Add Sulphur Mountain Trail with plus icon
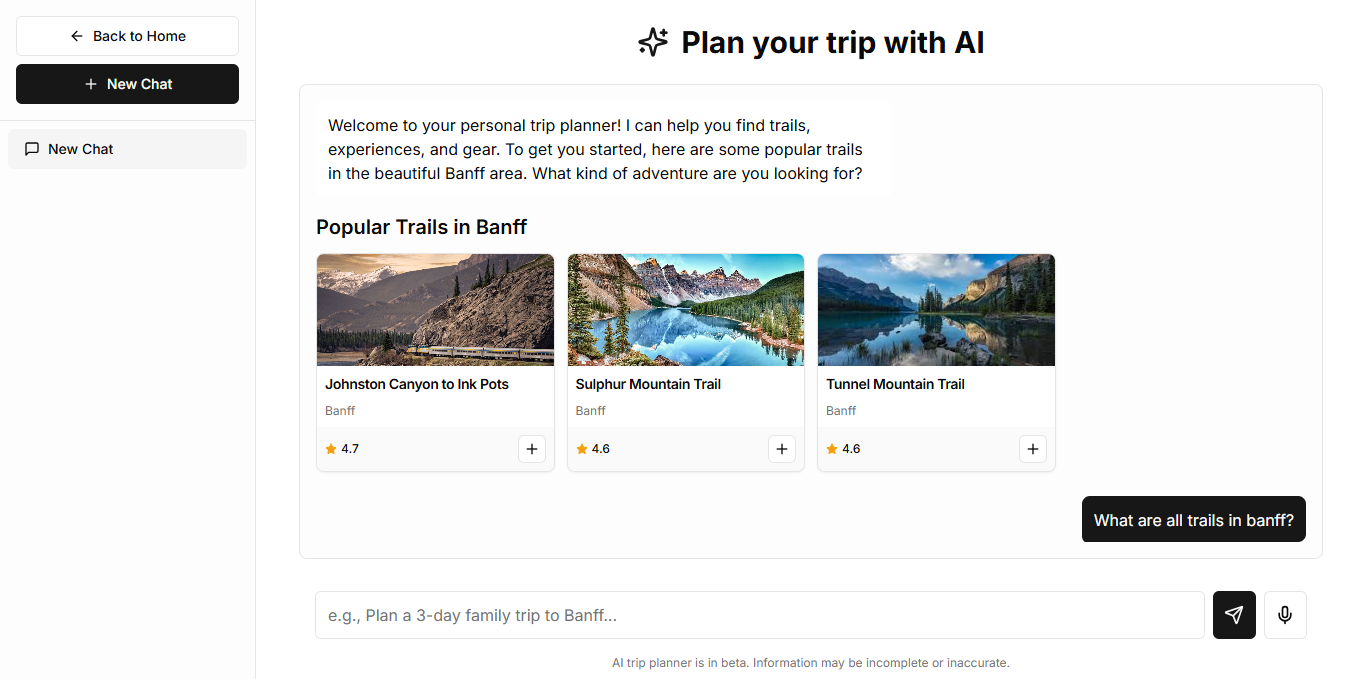1366x679 pixels. pyautogui.click(x=782, y=449)
